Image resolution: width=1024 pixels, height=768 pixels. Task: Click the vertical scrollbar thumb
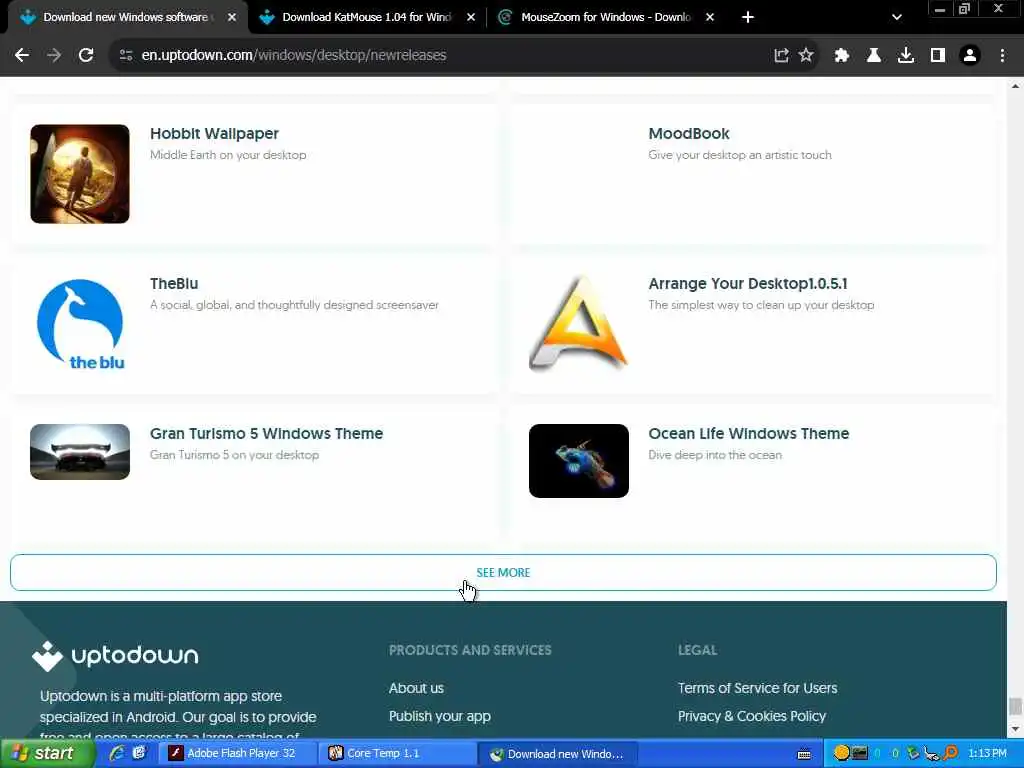(1016, 707)
